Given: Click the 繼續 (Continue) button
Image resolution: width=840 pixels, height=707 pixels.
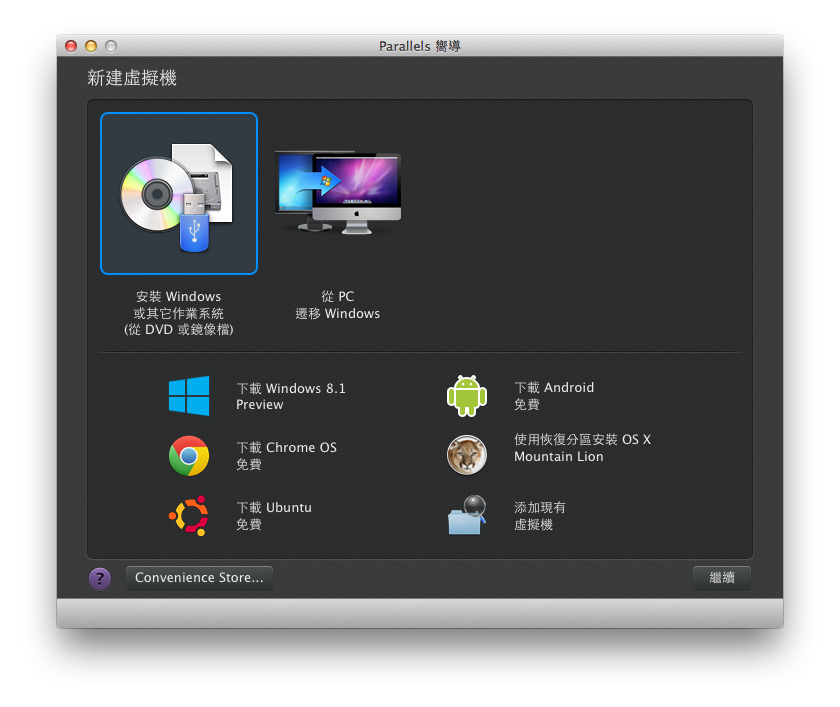Looking at the screenshot, I should pos(722,578).
